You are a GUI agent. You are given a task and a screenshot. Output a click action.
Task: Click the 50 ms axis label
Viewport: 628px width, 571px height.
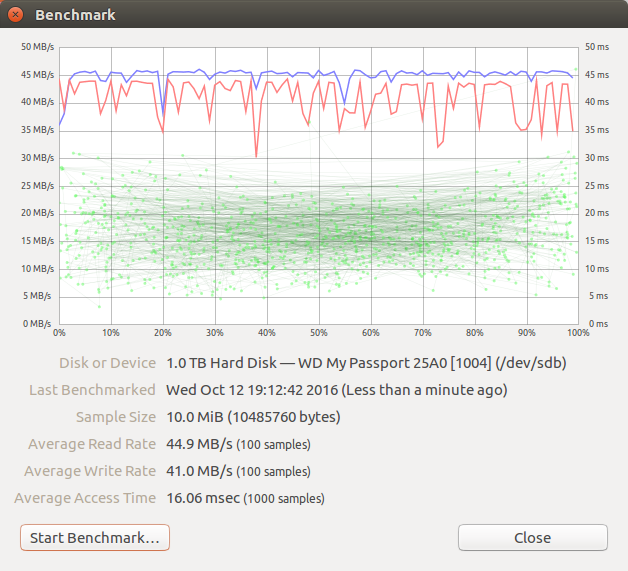[597, 47]
